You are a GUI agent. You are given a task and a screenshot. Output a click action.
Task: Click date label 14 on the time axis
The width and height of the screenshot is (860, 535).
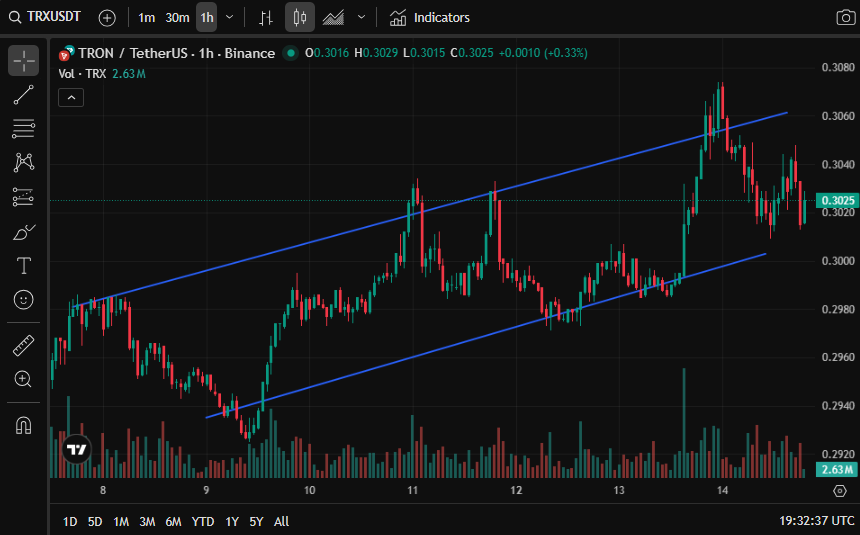722,490
